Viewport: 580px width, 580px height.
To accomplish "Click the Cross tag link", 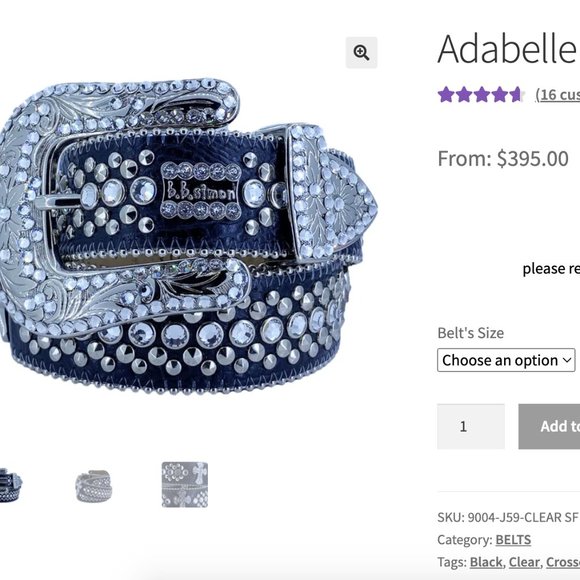I will [x=563, y=562].
